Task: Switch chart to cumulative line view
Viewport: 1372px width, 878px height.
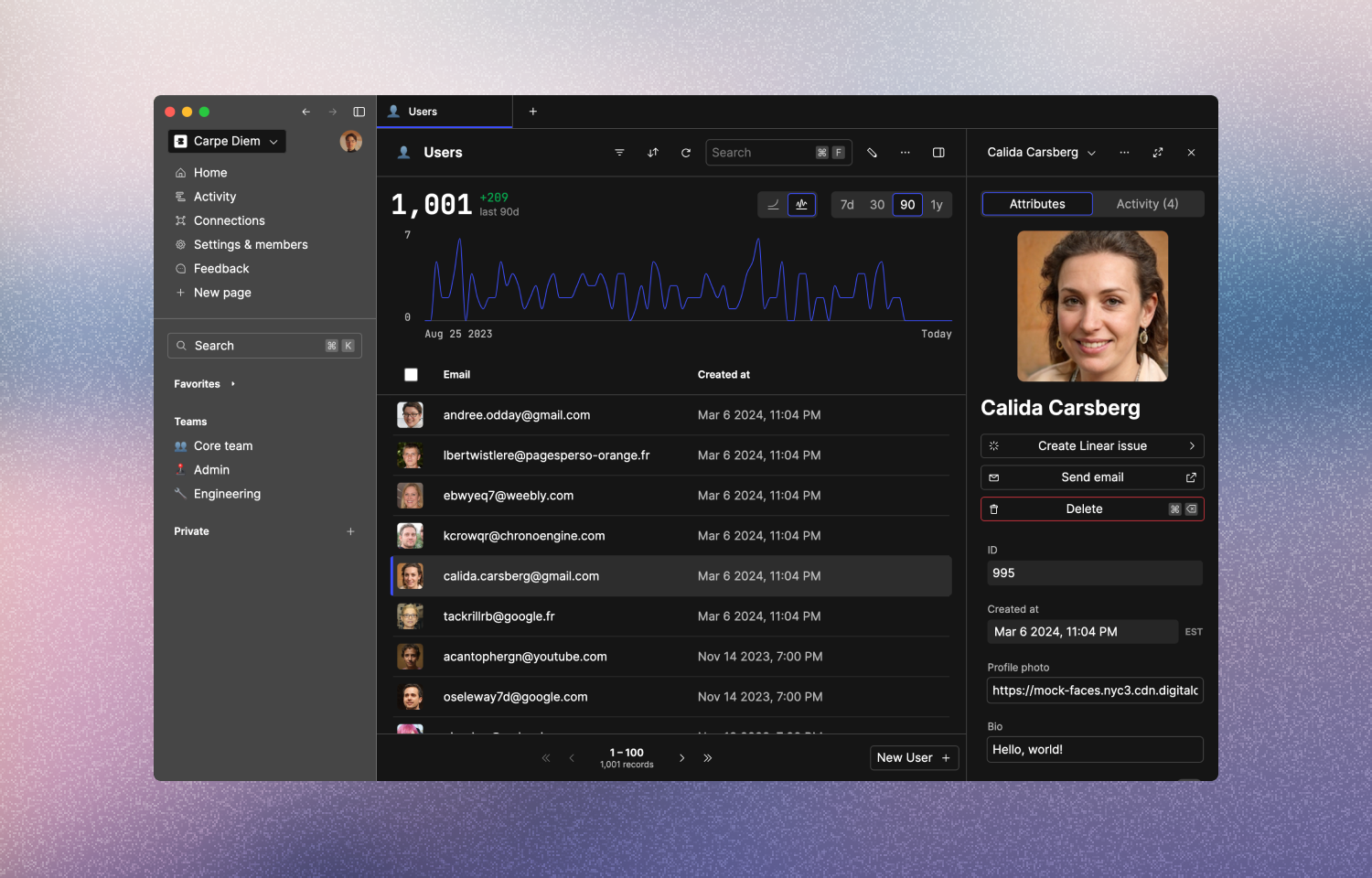Action: pyautogui.click(x=773, y=205)
